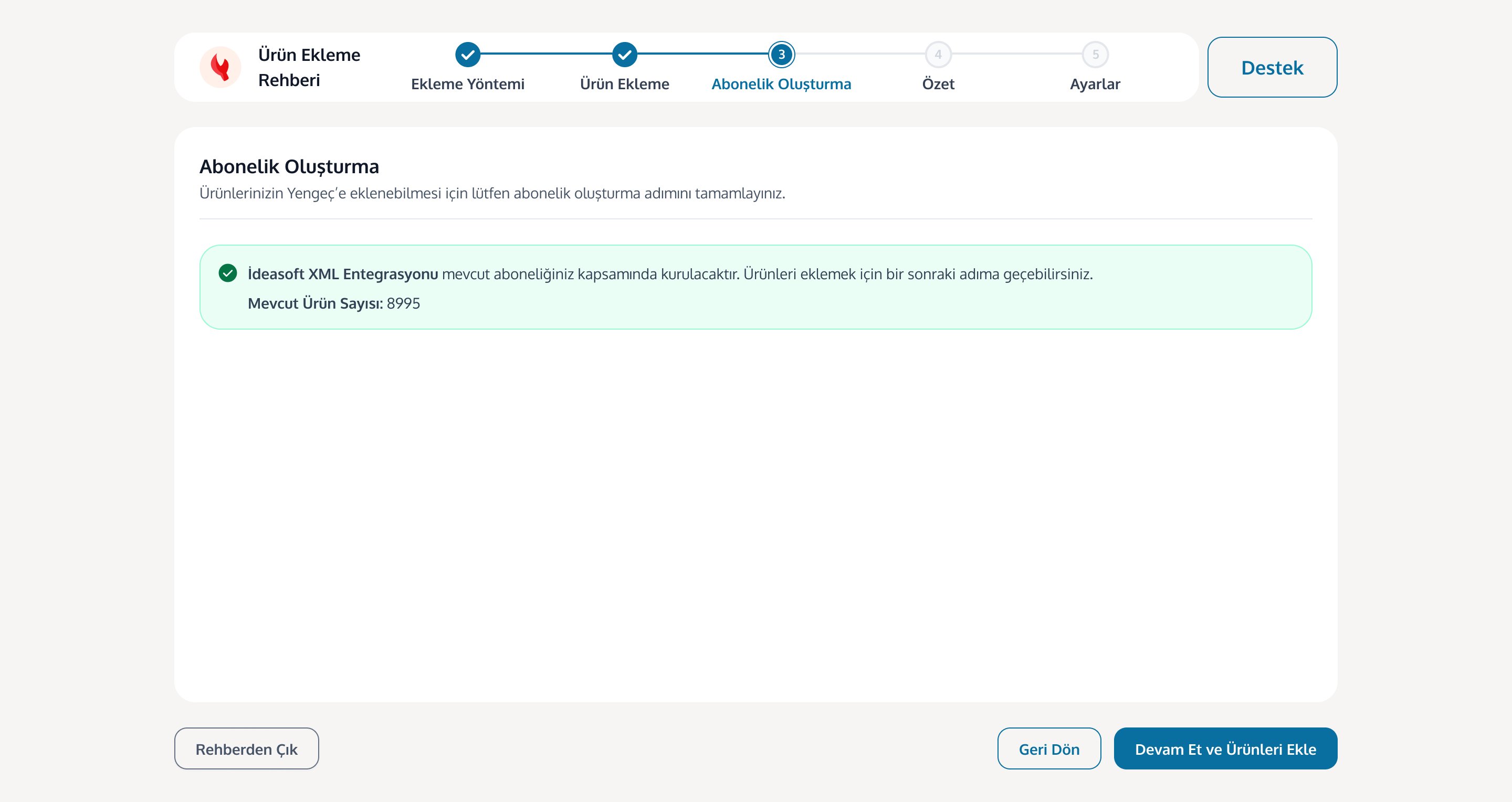This screenshot has height=802, width=1512.
Task: Click the Ürün Ekleme completed step checkmark
Action: coord(625,55)
